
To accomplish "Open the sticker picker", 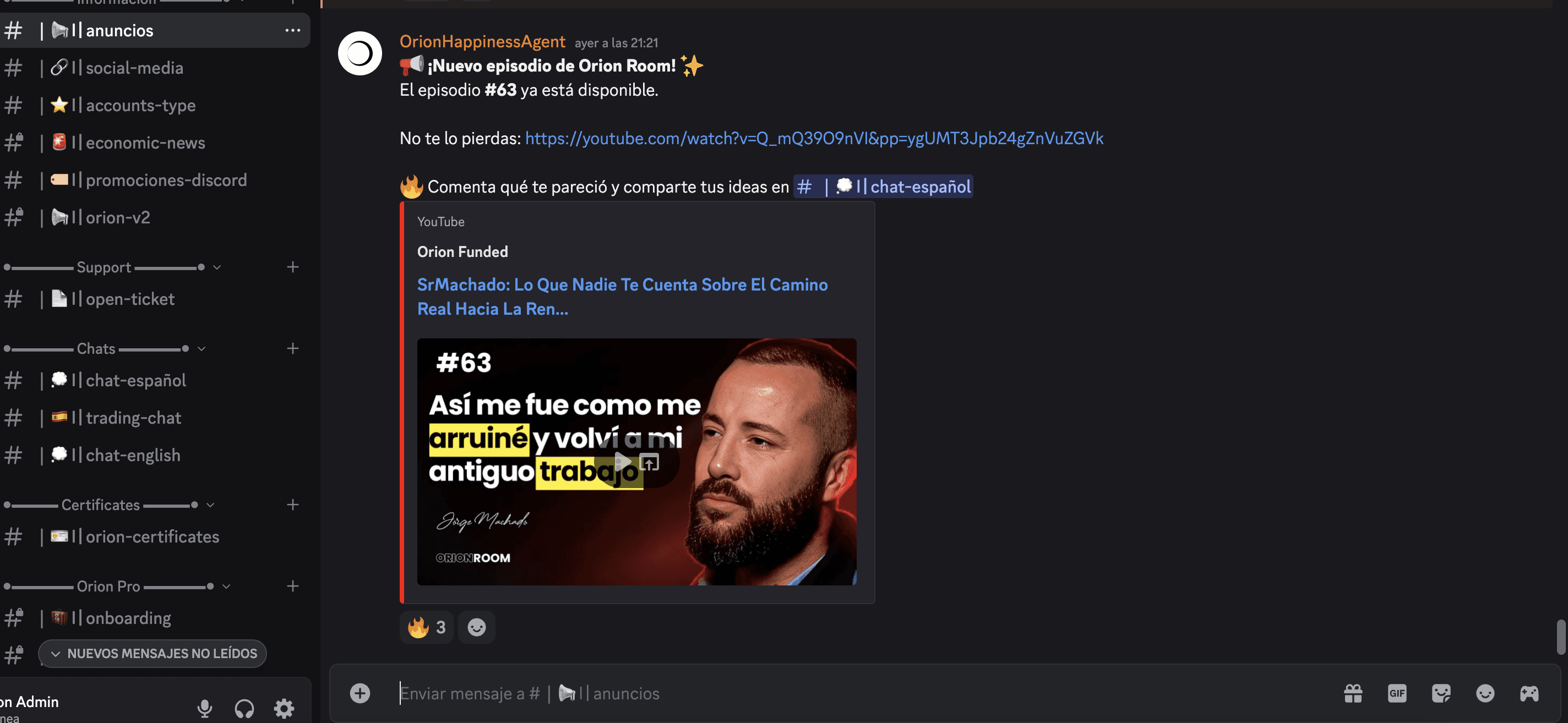I will coord(1441,693).
